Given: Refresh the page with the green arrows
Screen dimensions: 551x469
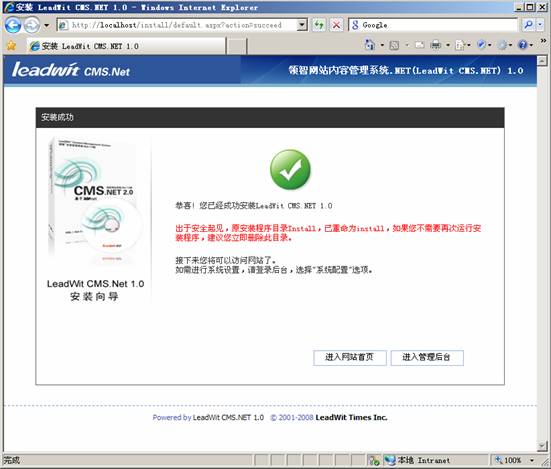Looking at the screenshot, I should point(319,25).
